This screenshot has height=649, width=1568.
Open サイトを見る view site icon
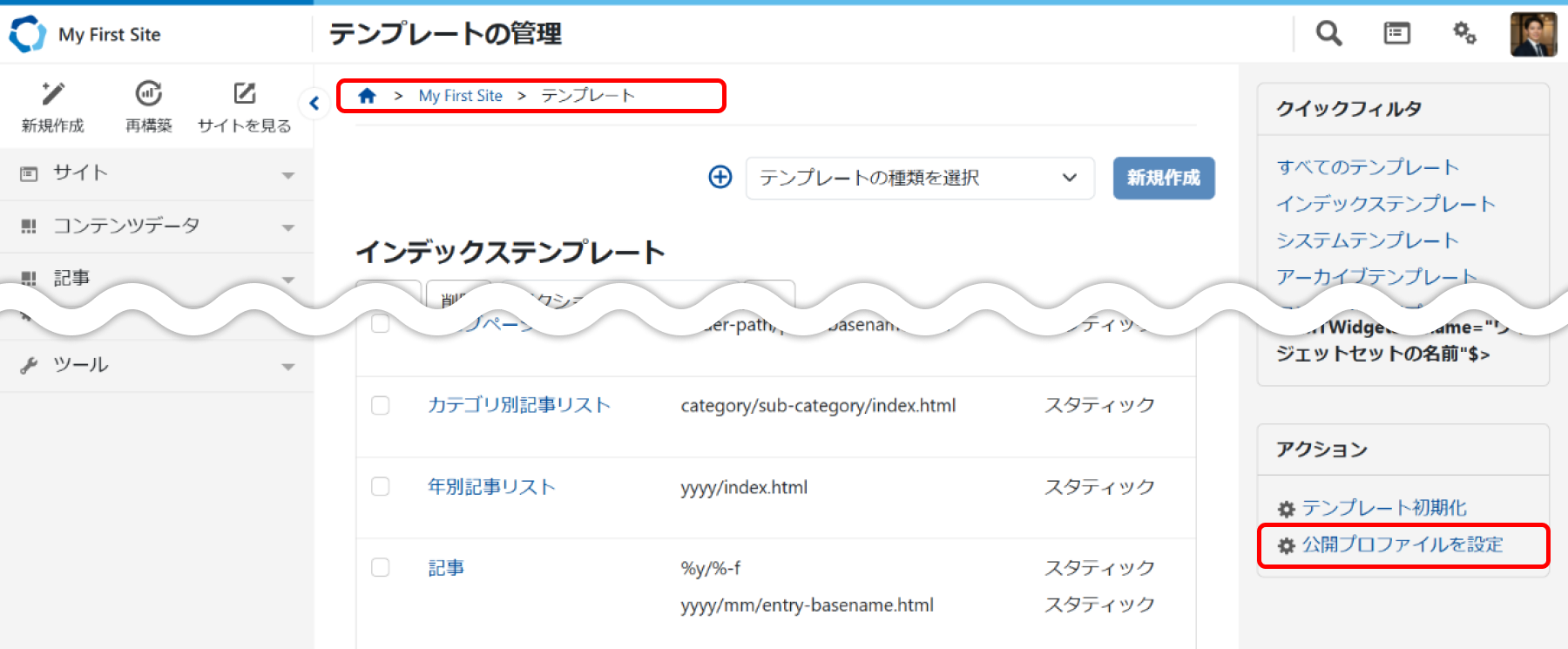pyautogui.click(x=244, y=94)
